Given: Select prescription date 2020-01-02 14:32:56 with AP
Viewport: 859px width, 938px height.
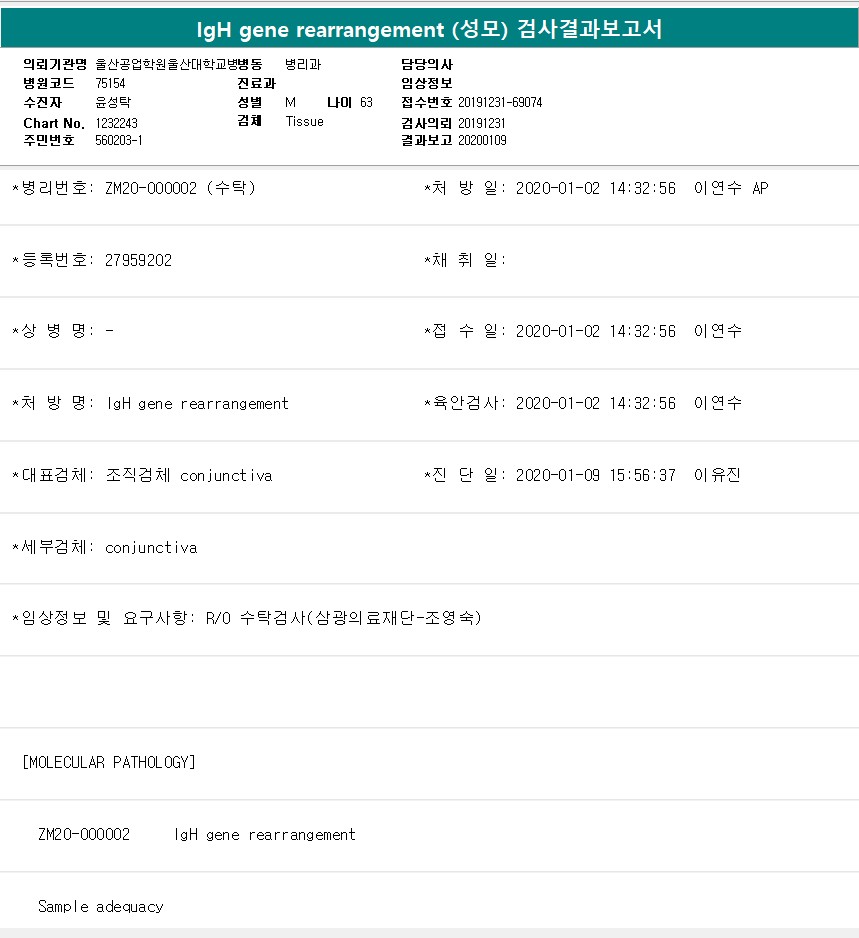Looking at the screenshot, I should 642,188.
